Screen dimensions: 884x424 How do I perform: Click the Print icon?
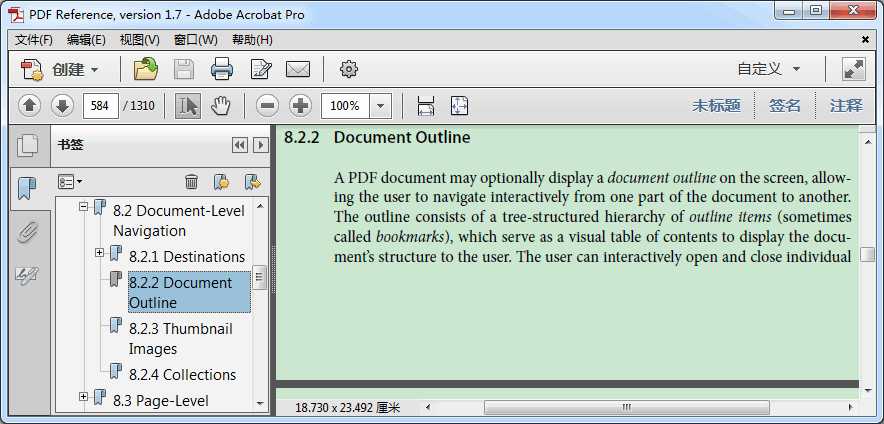[222, 69]
